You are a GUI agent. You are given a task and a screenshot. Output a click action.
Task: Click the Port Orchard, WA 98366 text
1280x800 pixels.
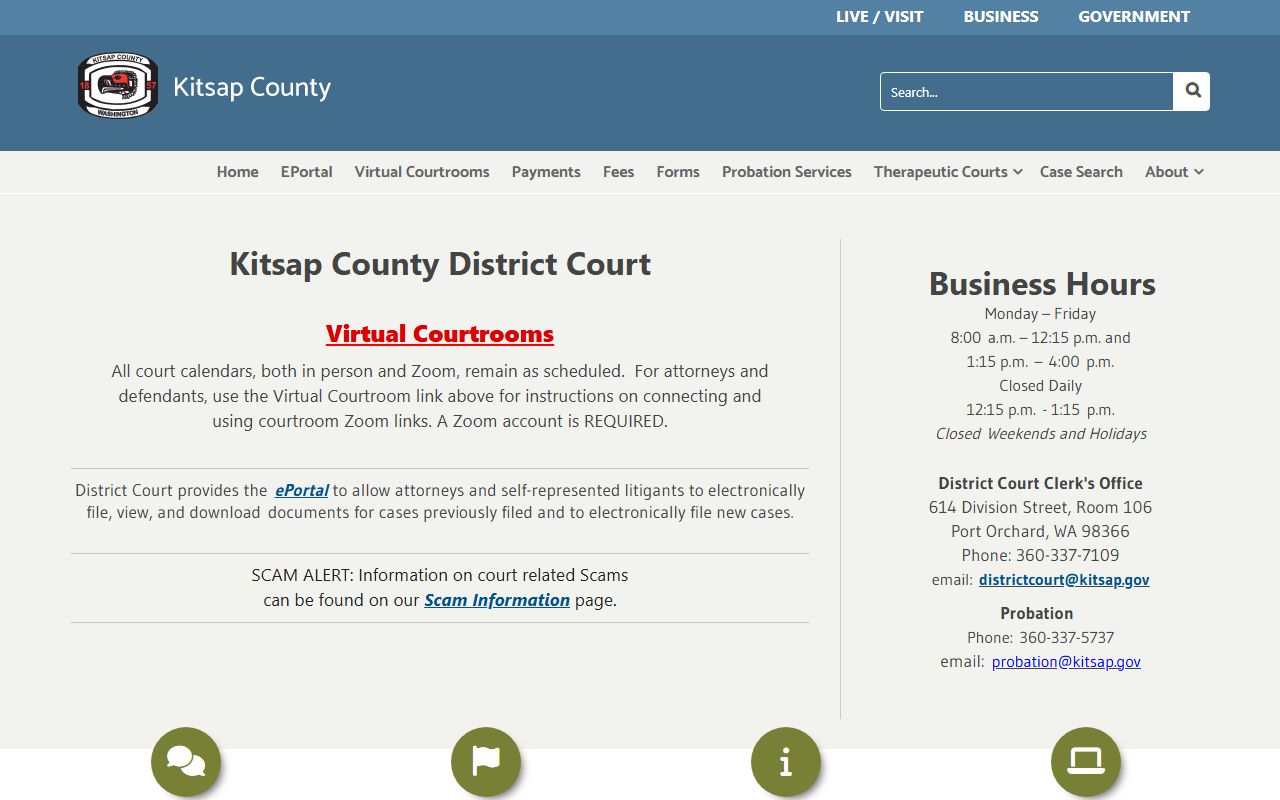1040,531
